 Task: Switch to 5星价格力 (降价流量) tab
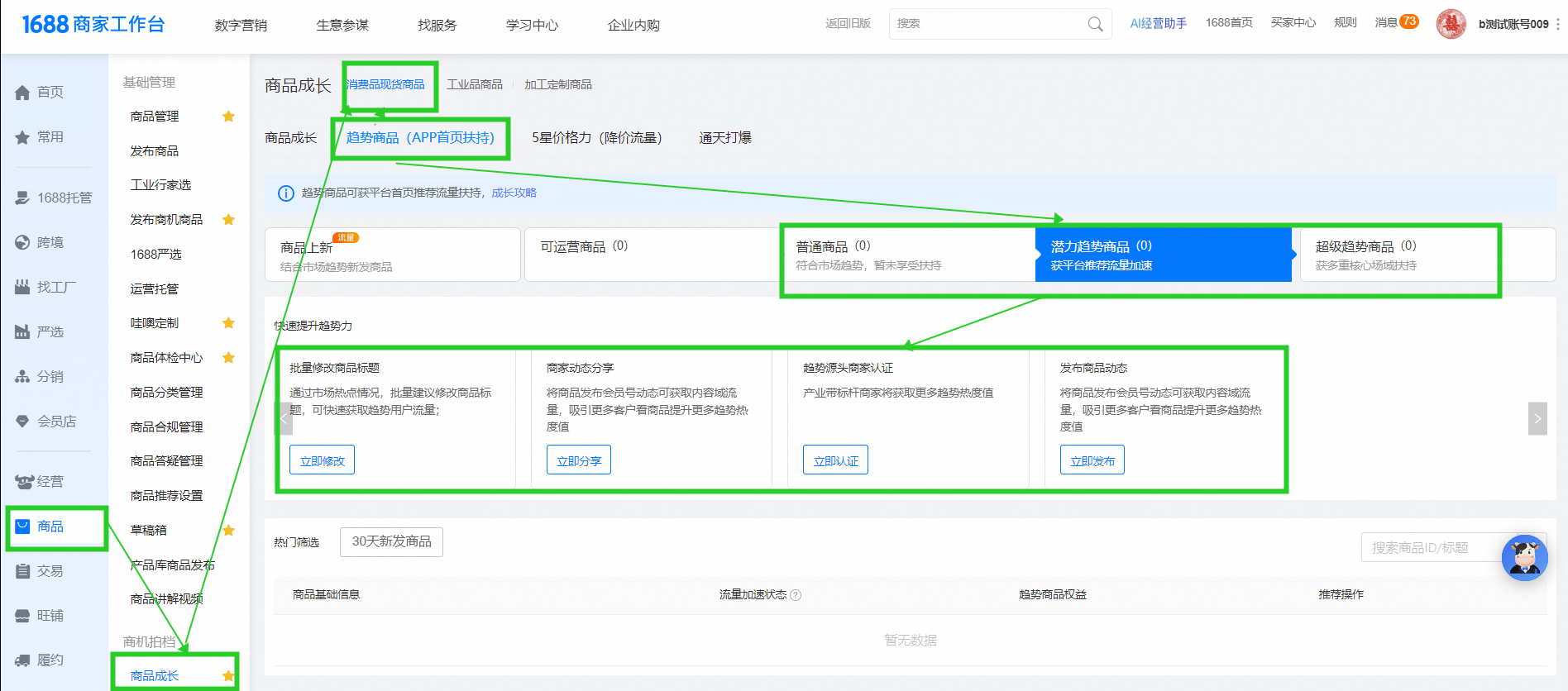(596, 138)
